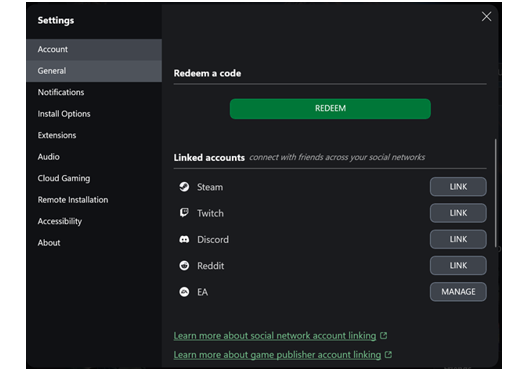
Task: Click the 'Discord' account label
Action: tap(213, 240)
